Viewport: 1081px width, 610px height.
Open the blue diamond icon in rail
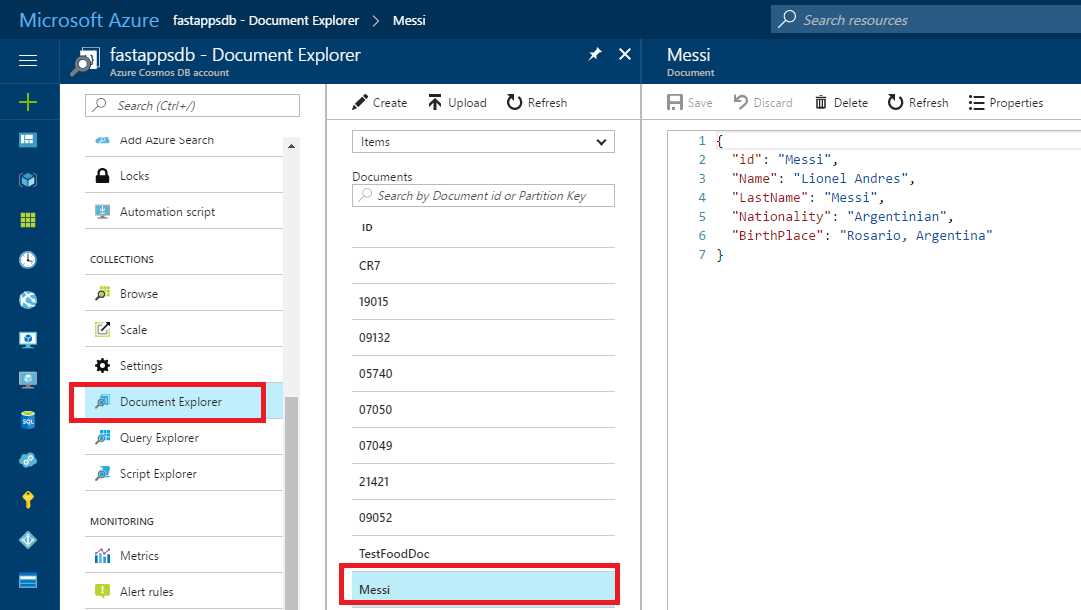(x=28, y=540)
